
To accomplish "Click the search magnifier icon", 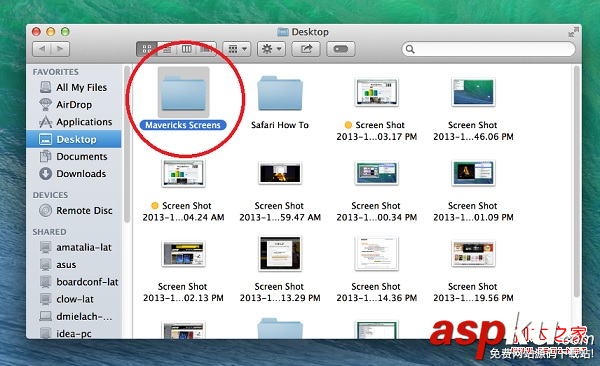I will [410, 49].
